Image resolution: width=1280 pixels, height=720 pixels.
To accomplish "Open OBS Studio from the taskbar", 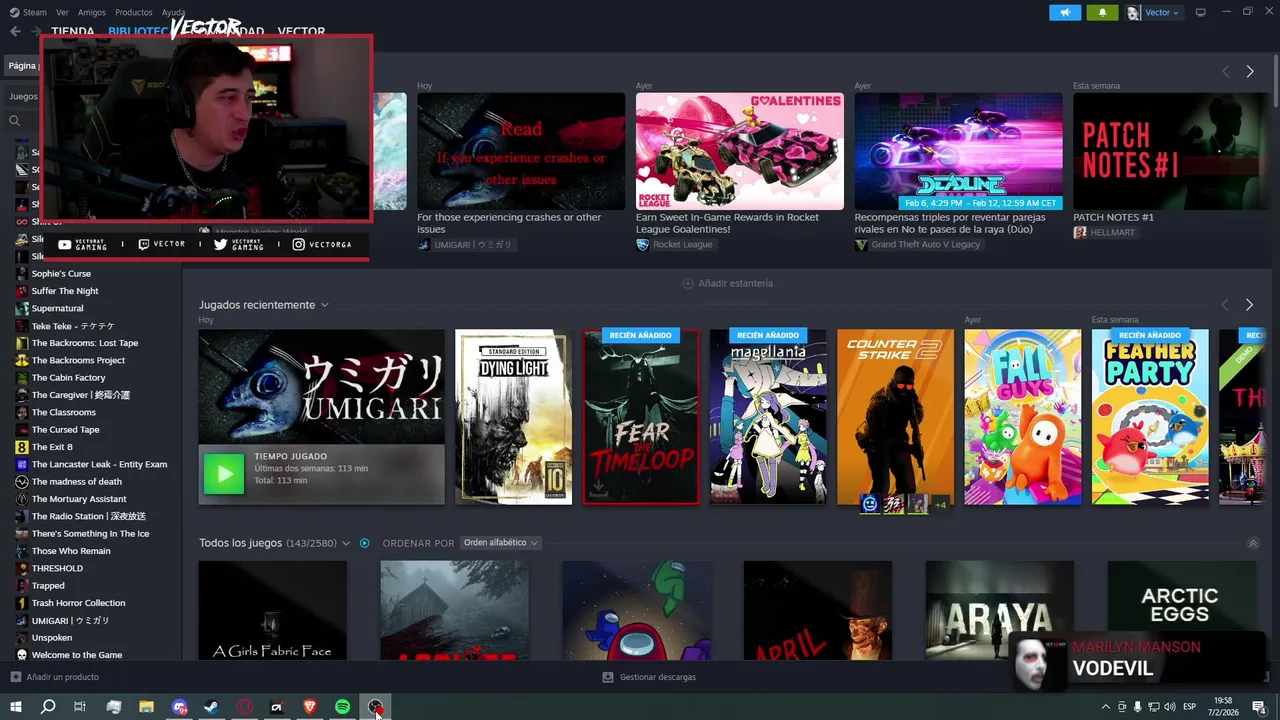I will pos(375,707).
